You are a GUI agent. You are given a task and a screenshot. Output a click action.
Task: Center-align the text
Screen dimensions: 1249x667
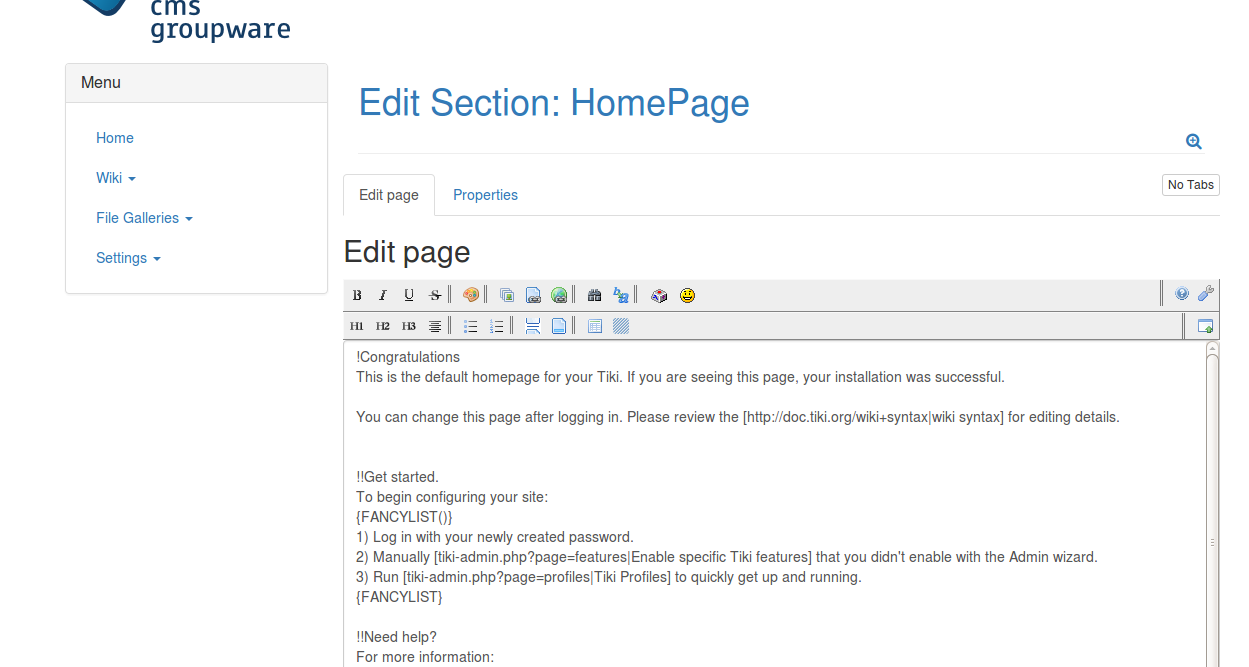pos(435,326)
